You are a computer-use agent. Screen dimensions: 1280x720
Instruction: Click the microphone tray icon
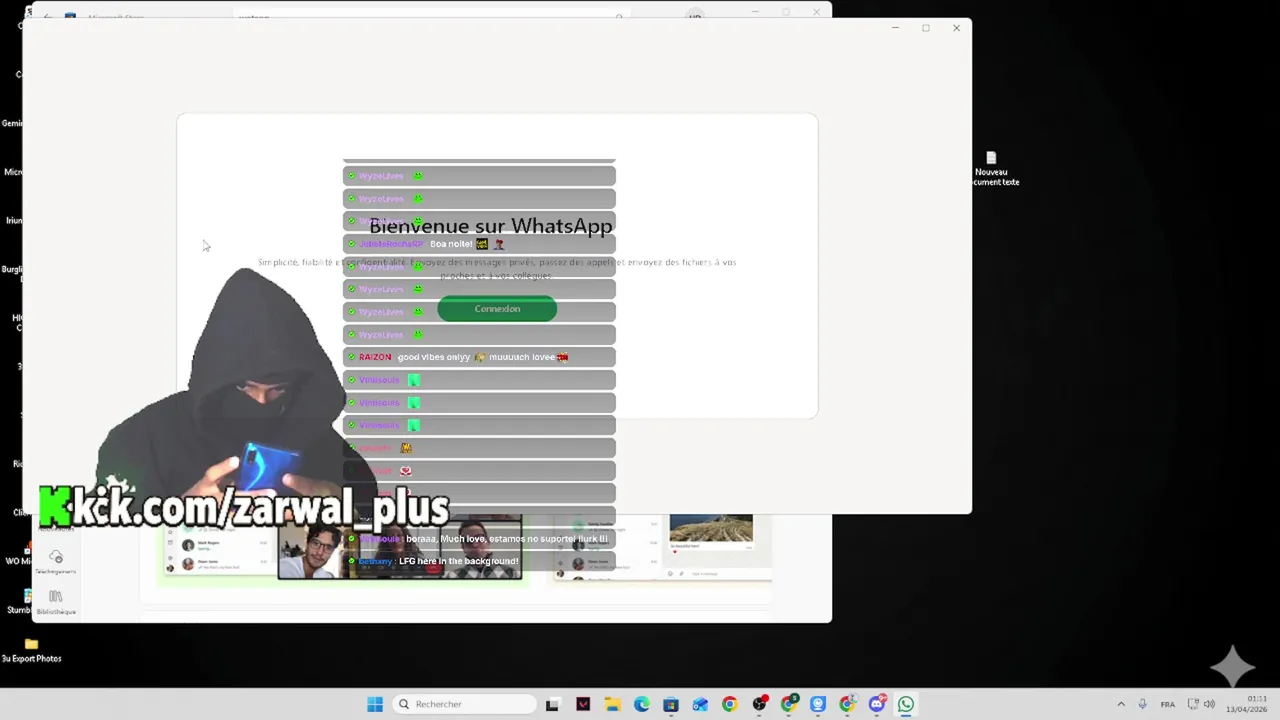pos(1142,704)
